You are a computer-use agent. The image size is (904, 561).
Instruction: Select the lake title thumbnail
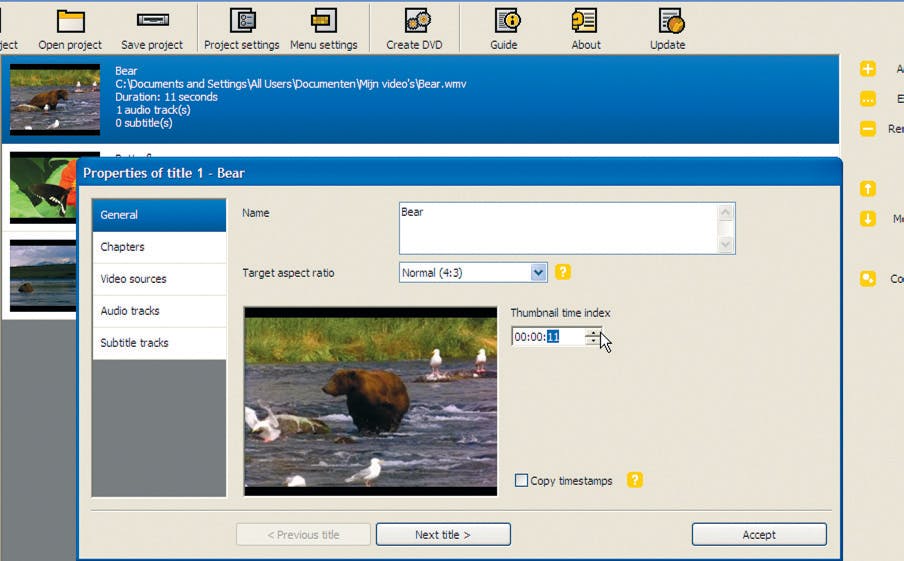43,276
